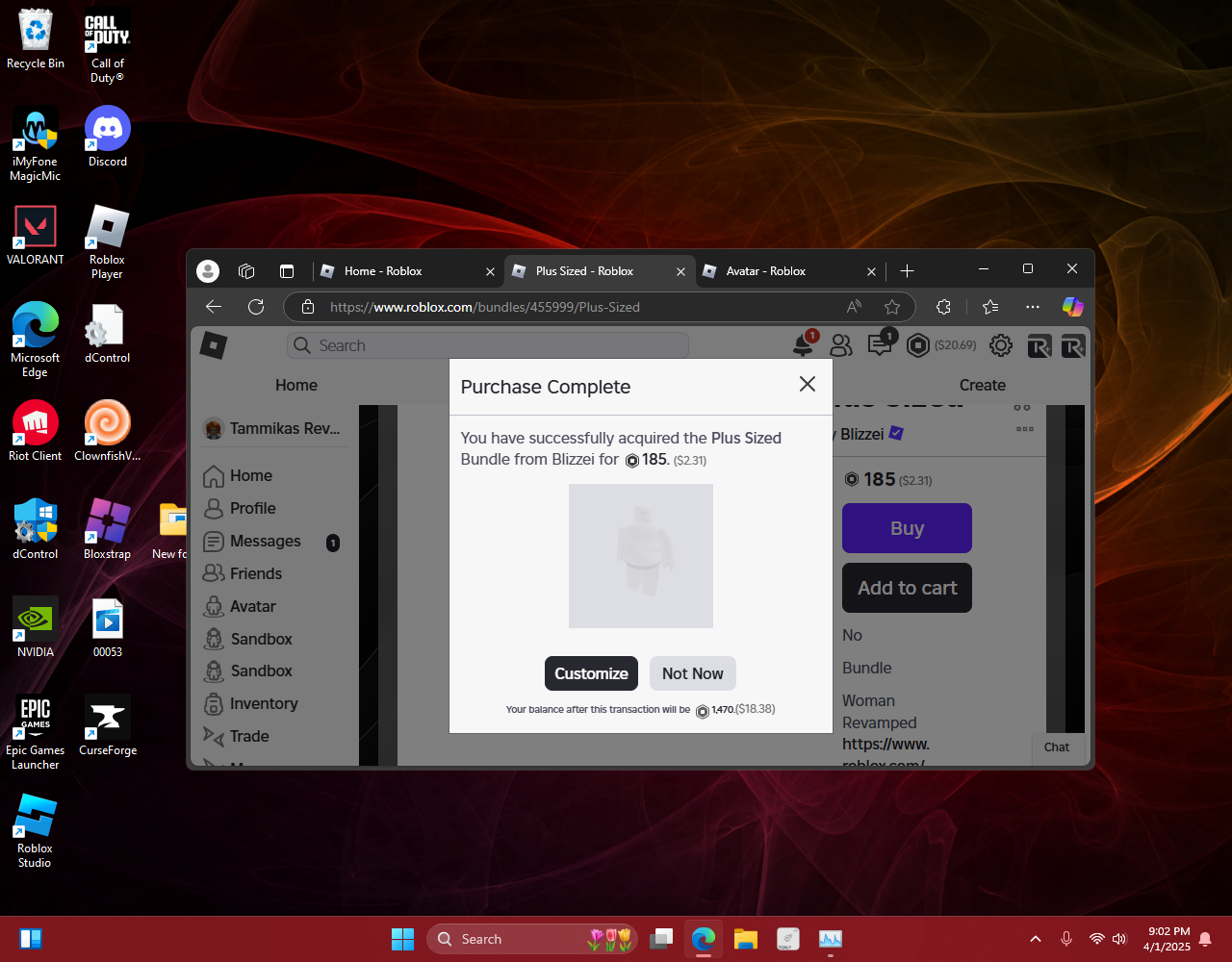Click the Roblox search field
Screen dimensions: 1232x962
488,345
